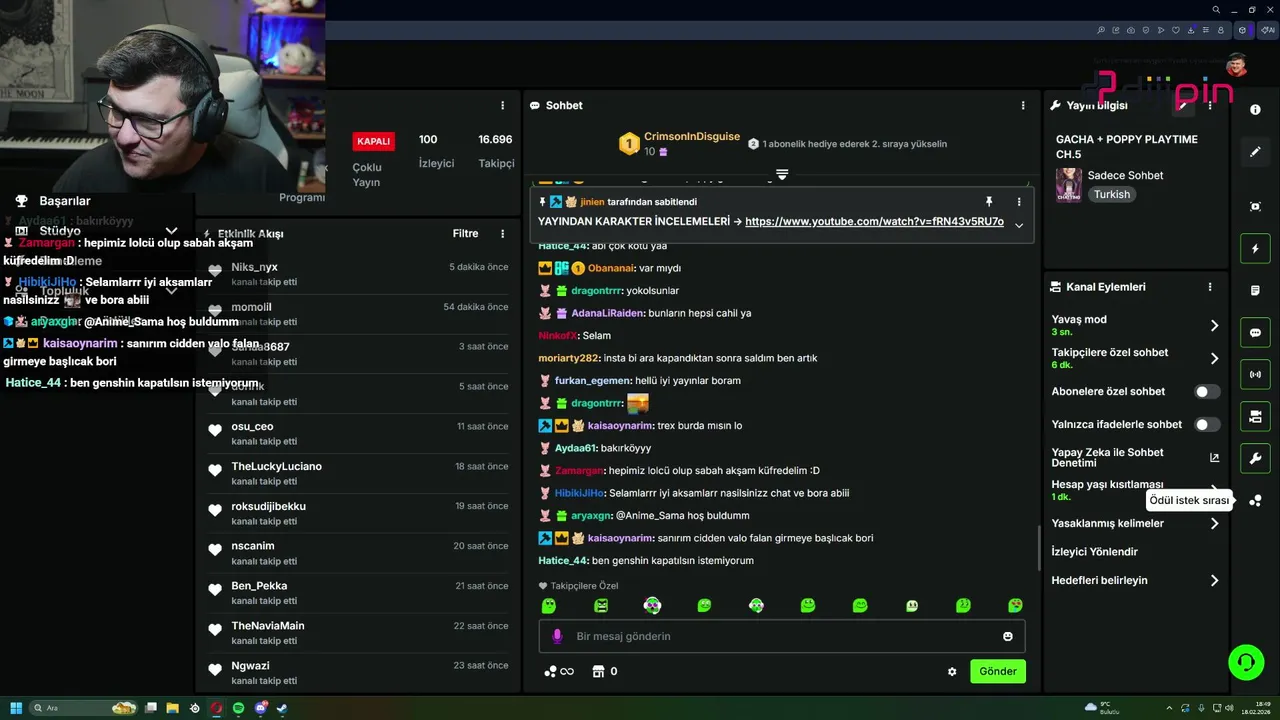Click the channel points infinity icon
1280x720 pixels.
[x=559, y=672]
